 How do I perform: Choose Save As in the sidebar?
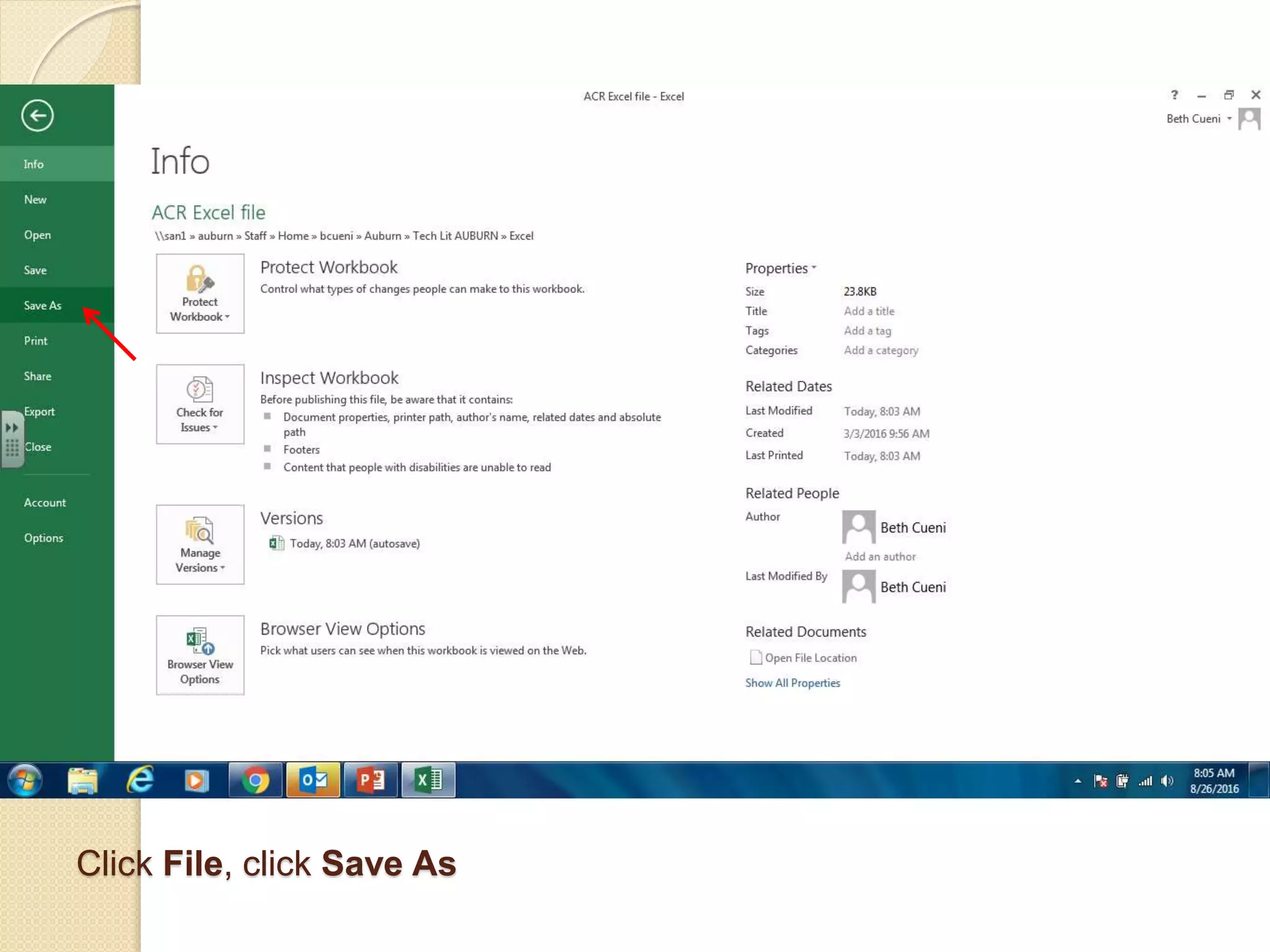57,305
